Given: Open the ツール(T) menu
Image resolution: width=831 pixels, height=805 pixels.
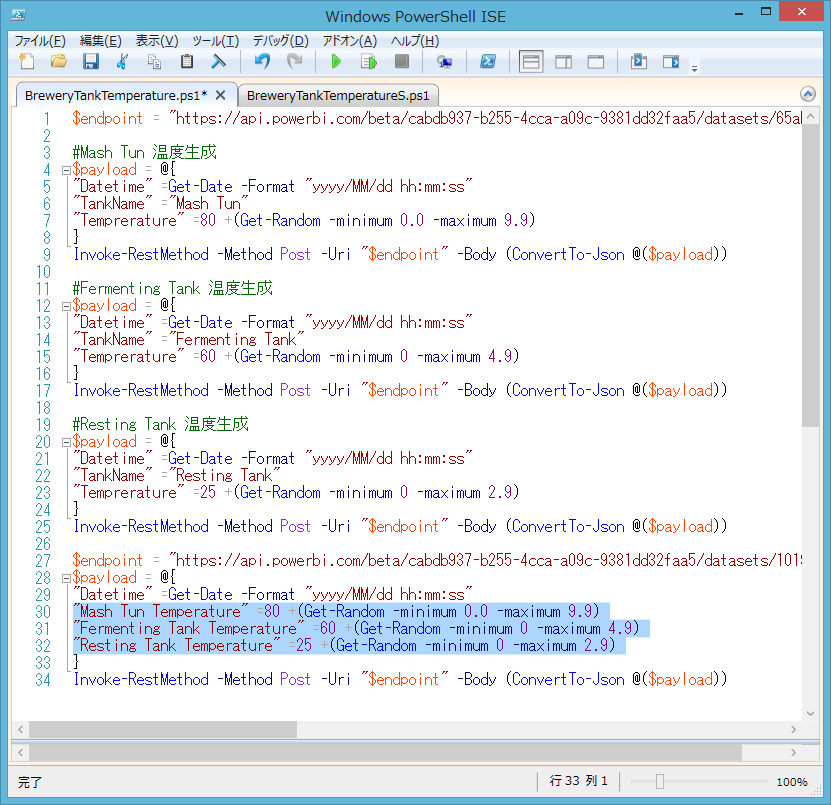Looking at the screenshot, I should pyautogui.click(x=215, y=41).
